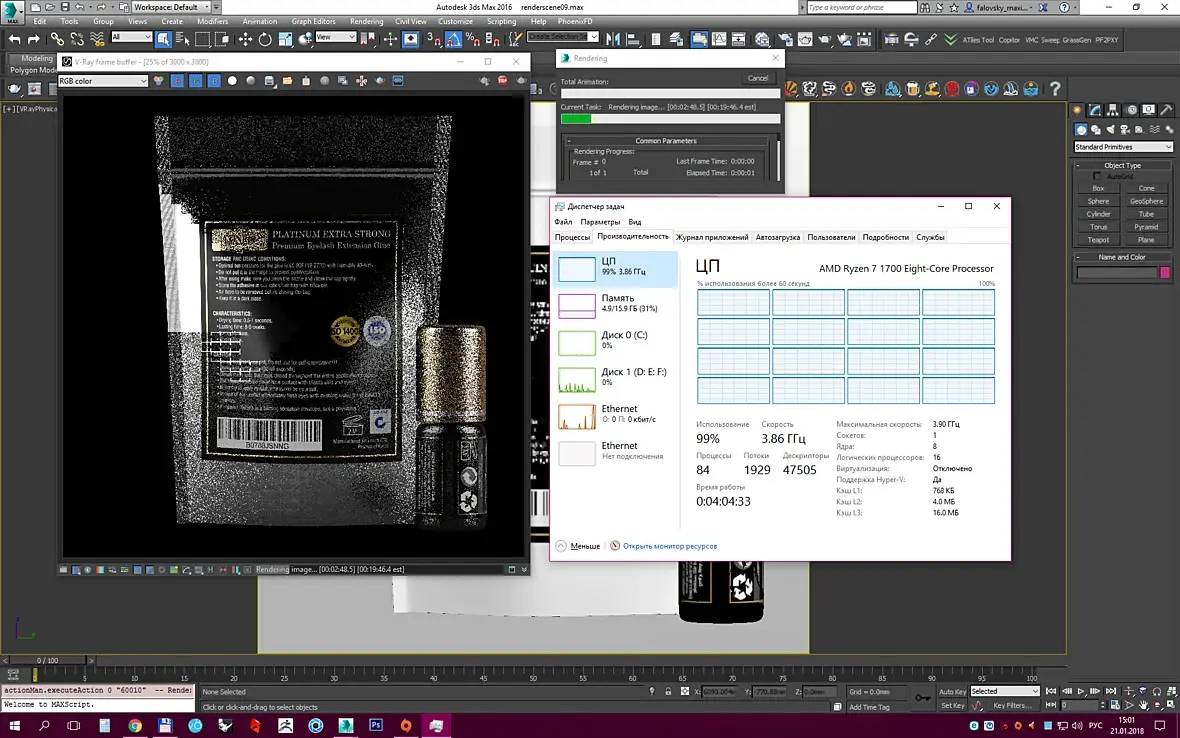Open the Modify command panel tab
The height and width of the screenshot is (738, 1180).
coord(1094,110)
